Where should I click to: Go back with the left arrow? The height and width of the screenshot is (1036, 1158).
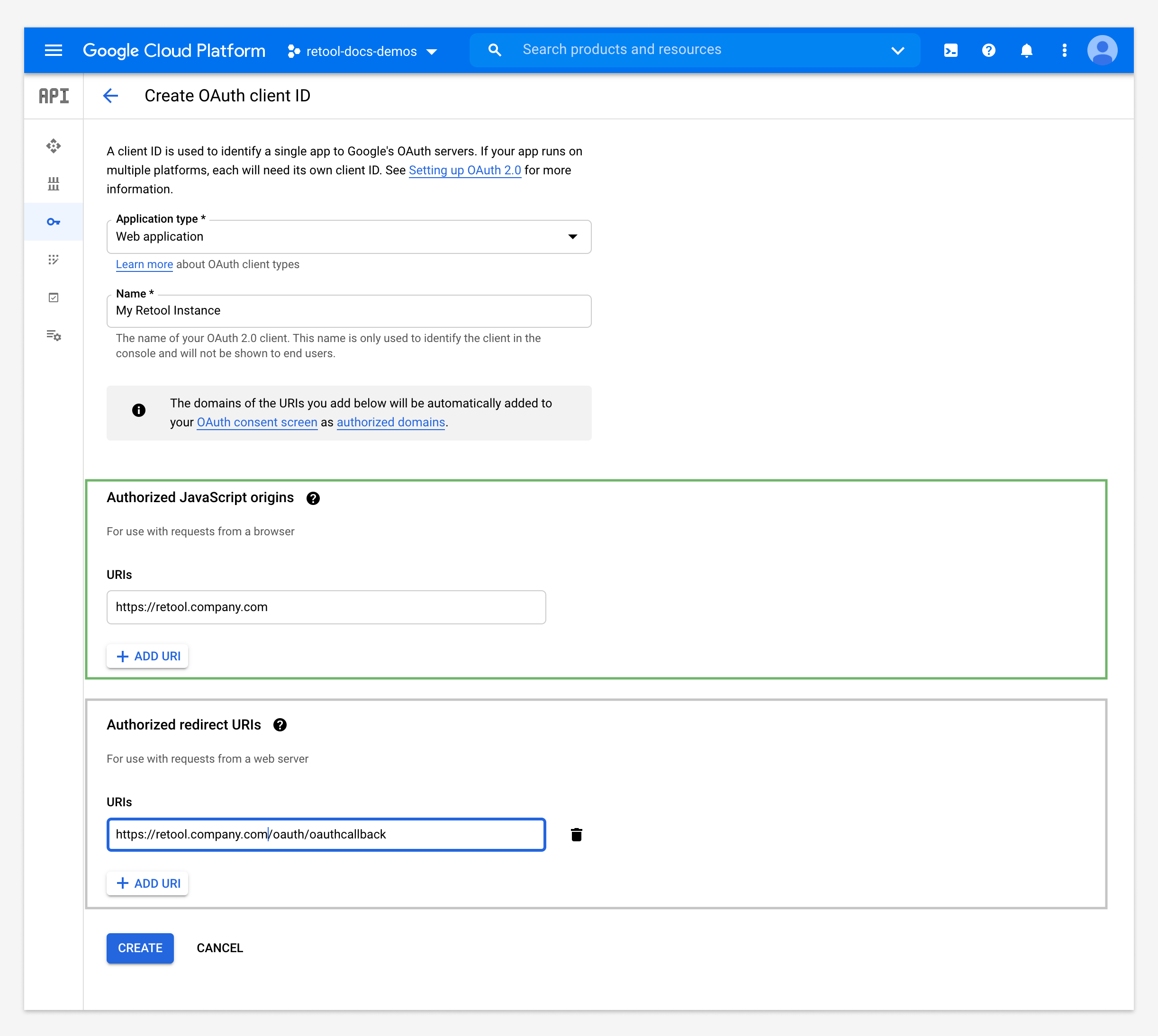coord(110,96)
